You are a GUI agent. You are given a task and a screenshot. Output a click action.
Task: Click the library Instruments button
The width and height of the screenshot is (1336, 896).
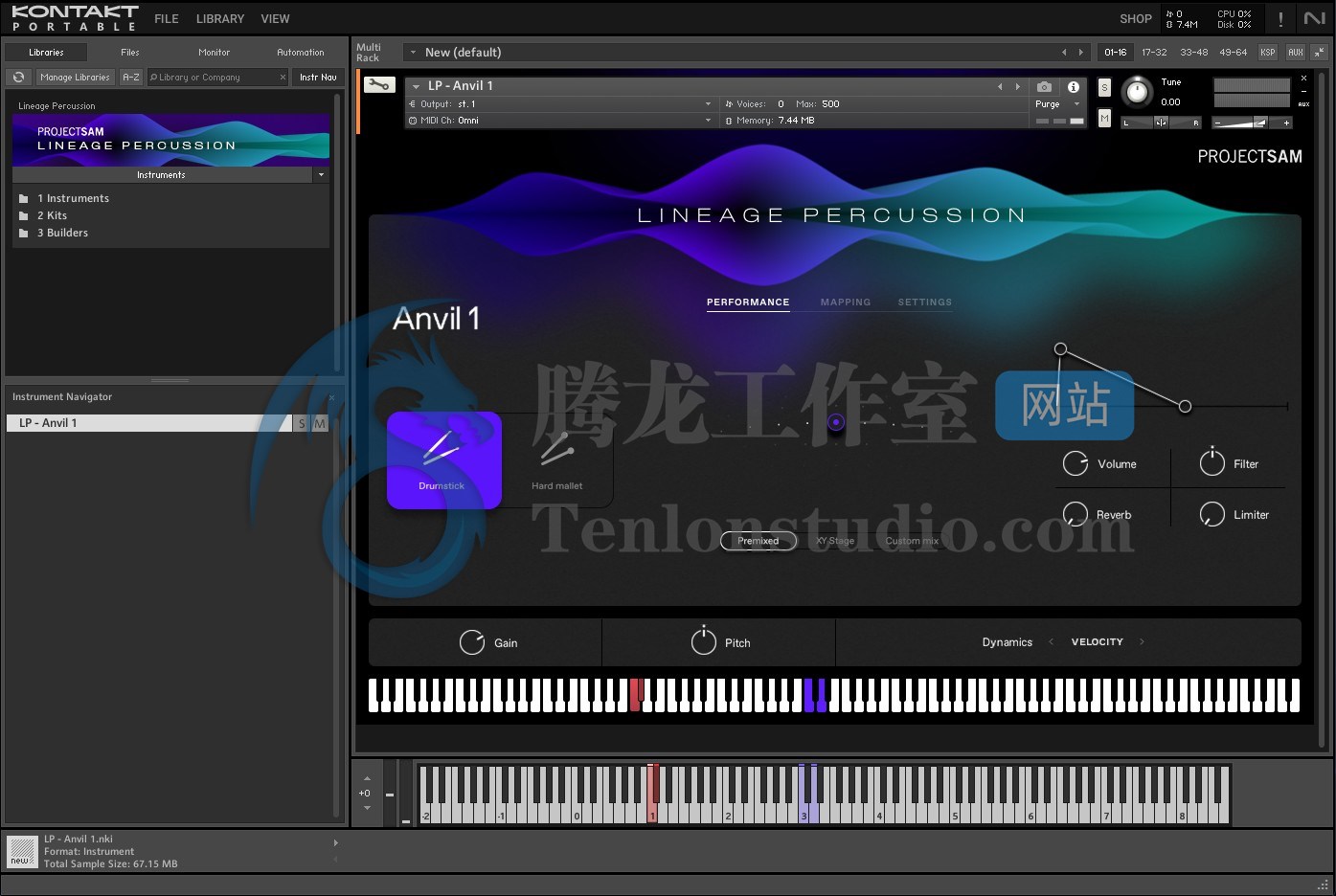pyautogui.click(x=162, y=175)
